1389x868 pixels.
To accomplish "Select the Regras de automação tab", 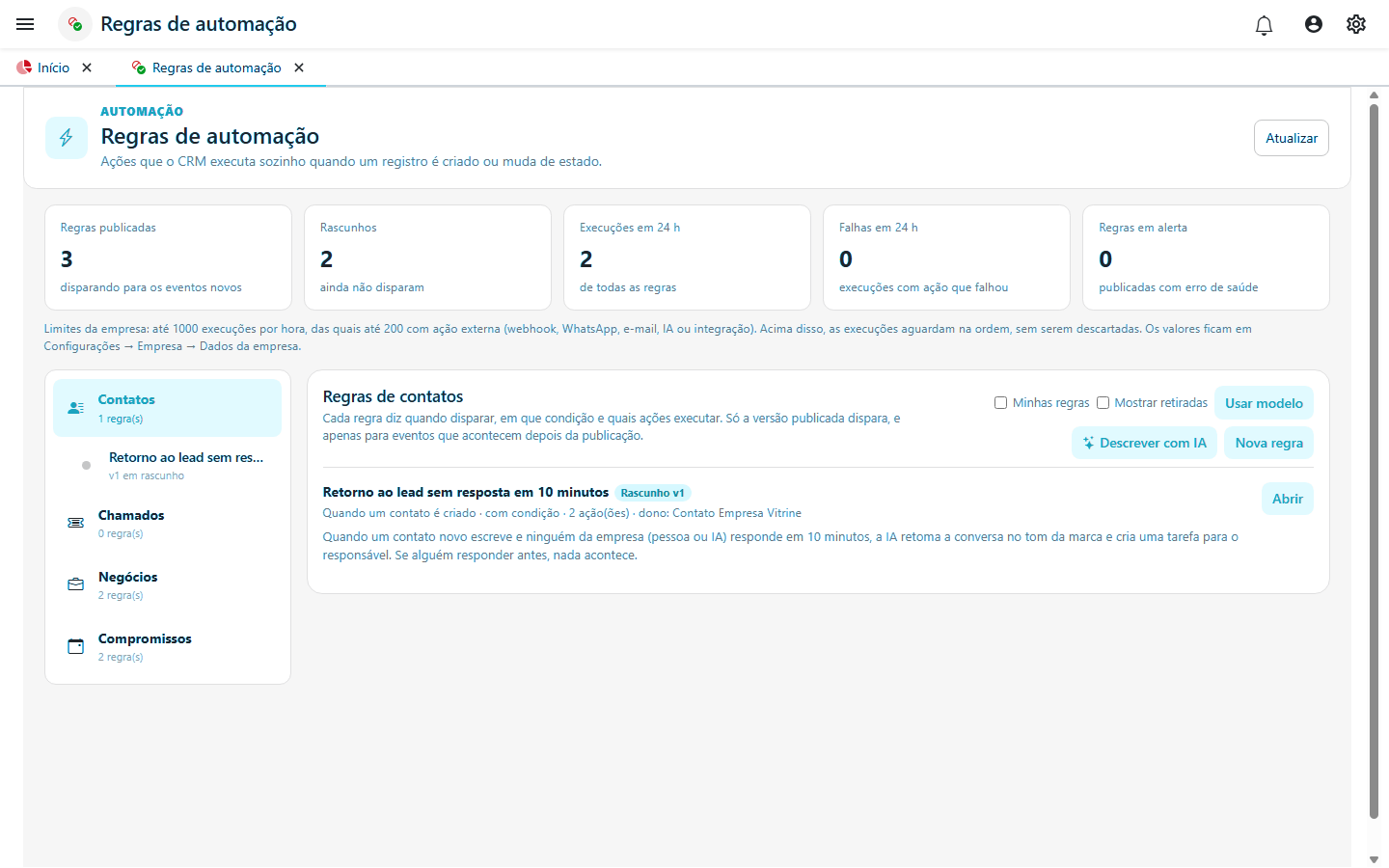I will tap(217, 68).
